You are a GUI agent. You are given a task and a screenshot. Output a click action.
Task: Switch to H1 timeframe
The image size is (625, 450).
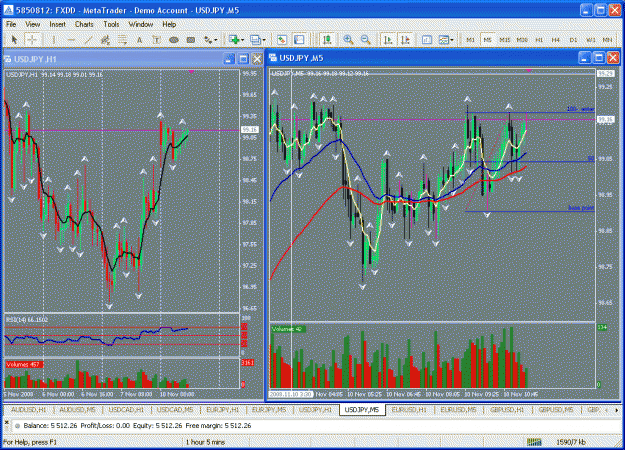pyautogui.click(x=539, y=40)
